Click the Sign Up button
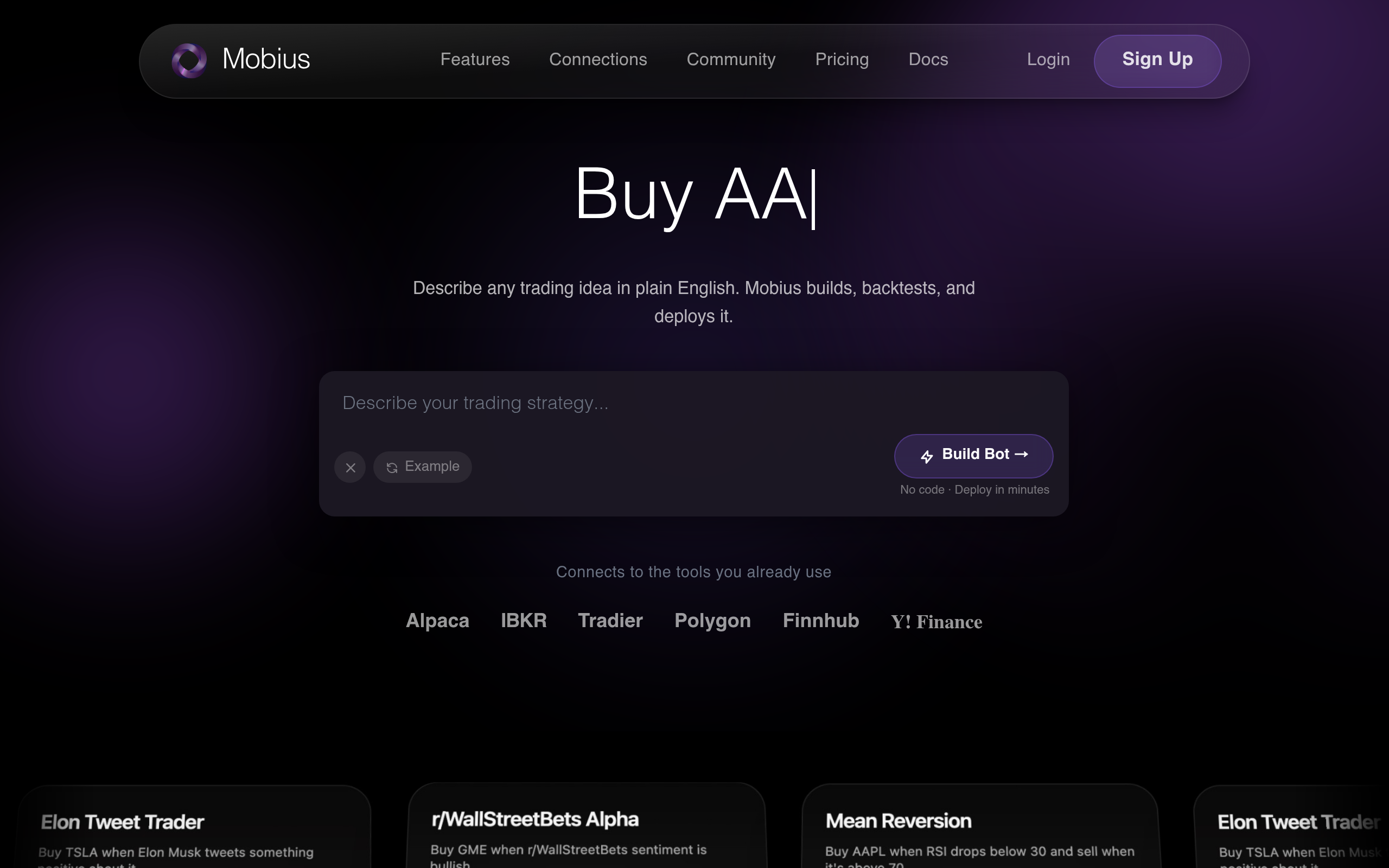1389x868 pixels. tap(1157, 61)
